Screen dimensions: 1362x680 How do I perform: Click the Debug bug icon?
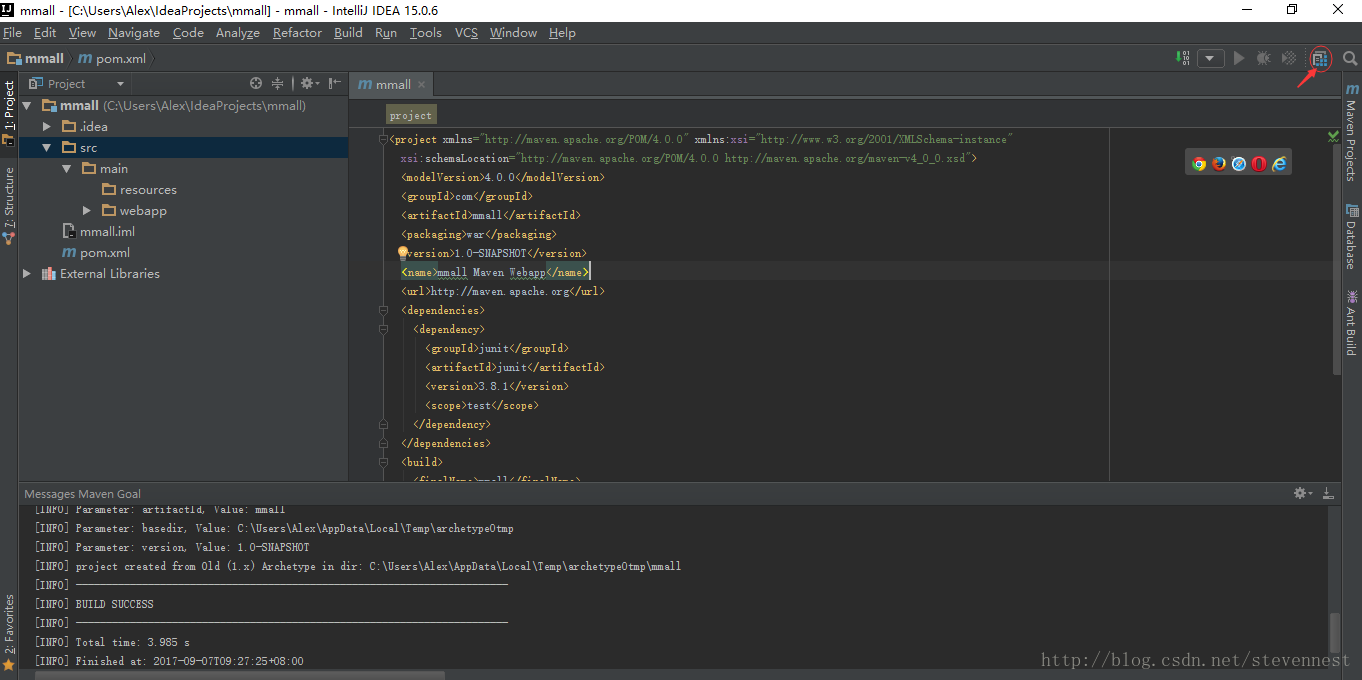1264,59
